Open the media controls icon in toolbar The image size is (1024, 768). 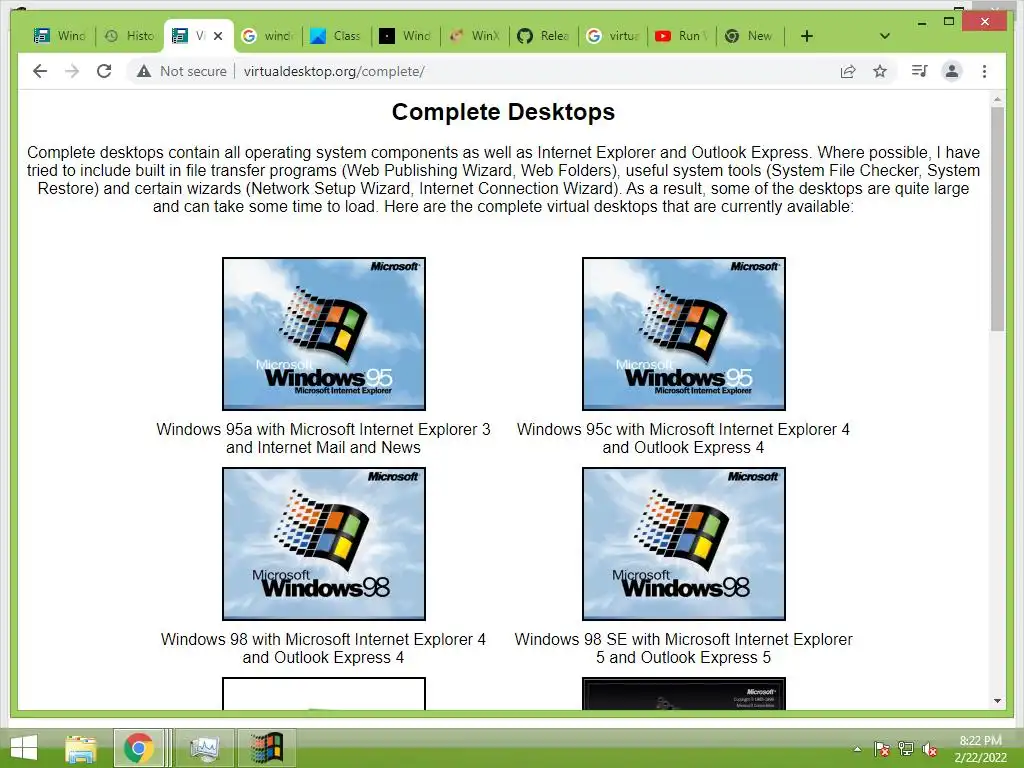click(x=920, y=71)
